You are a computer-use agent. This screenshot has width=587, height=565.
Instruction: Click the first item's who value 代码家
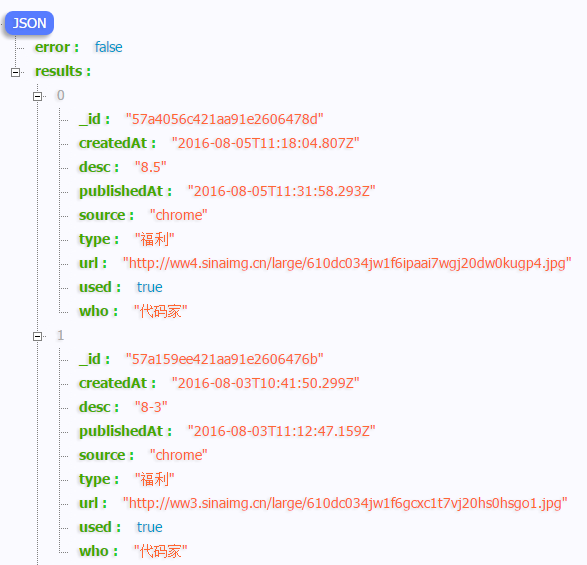[161, 311]
